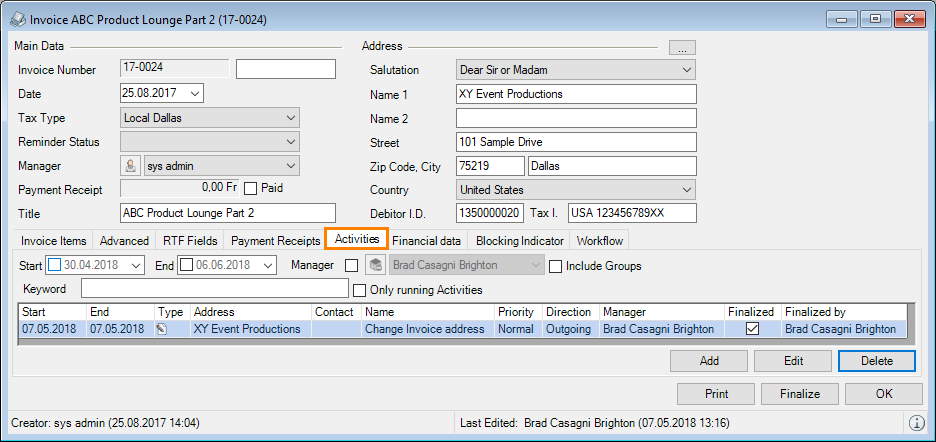
Task: Check Only running Activities
Action: point(360,290)
